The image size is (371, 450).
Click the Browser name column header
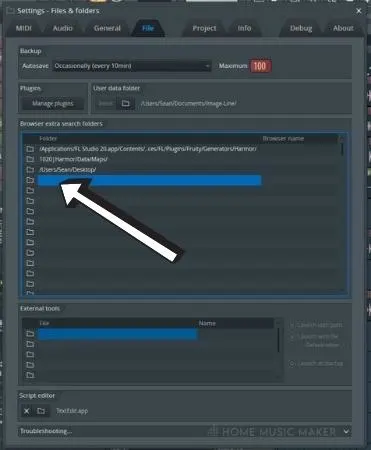tap(283, 138)
